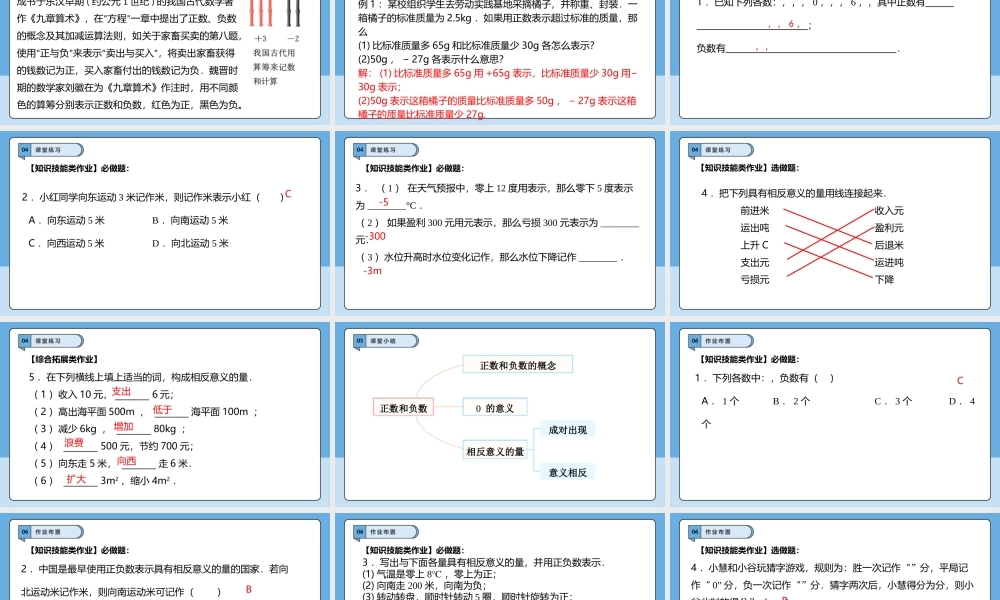Click the matching item 运出吨
The height and width of the screenshot is (600, 1000).
pyautogui.click(x=755, y=228)
